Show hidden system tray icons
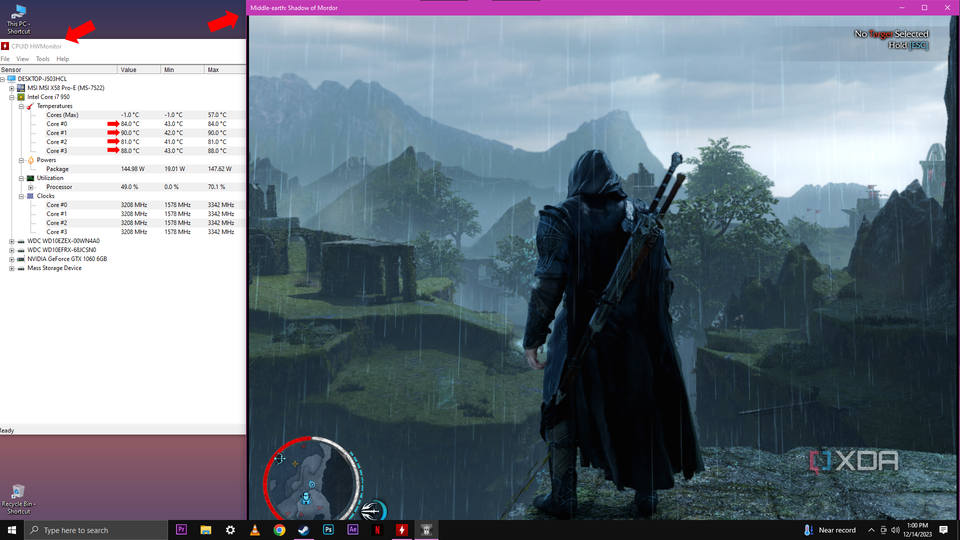960x540 pixels. (871, 530)
